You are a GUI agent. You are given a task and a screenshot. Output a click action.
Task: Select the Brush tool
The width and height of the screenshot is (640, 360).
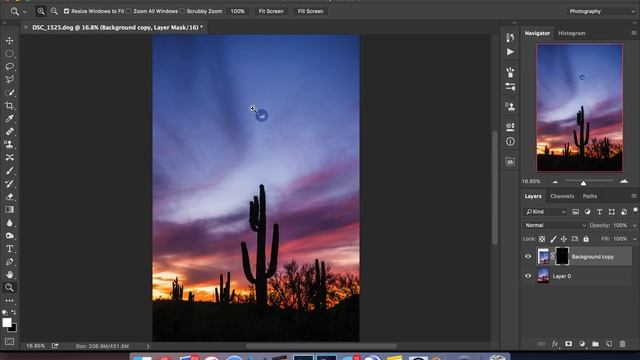tap(9, 171)
